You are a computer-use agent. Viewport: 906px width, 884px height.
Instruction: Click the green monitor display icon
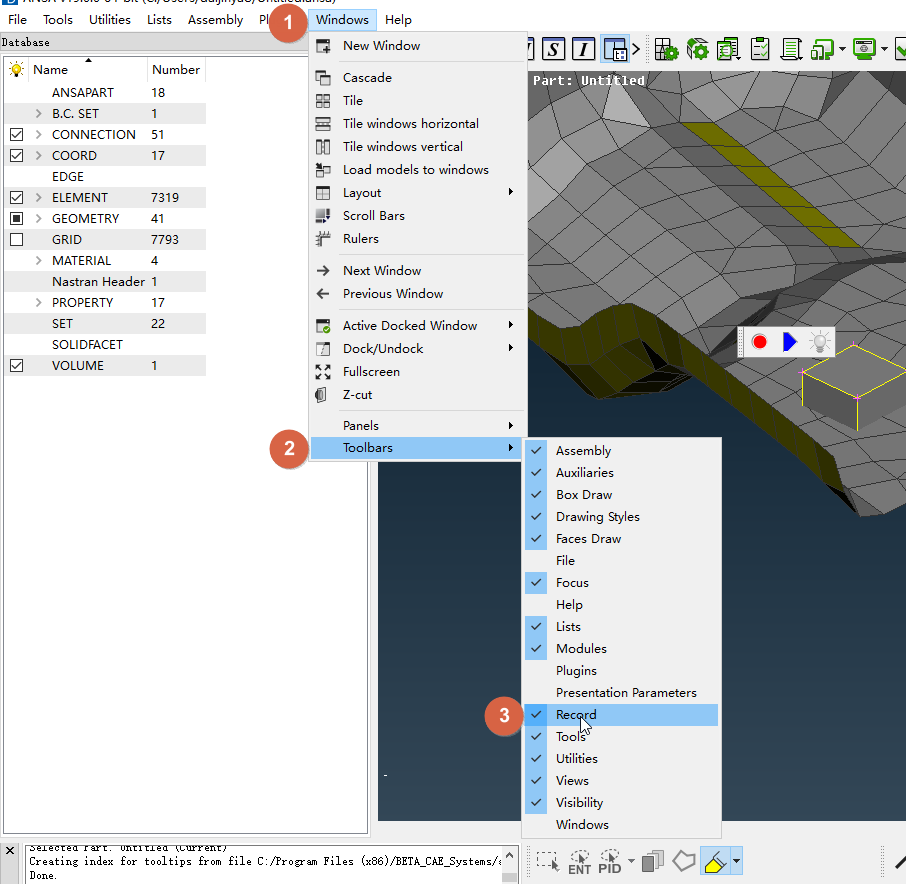coord(865,49)
